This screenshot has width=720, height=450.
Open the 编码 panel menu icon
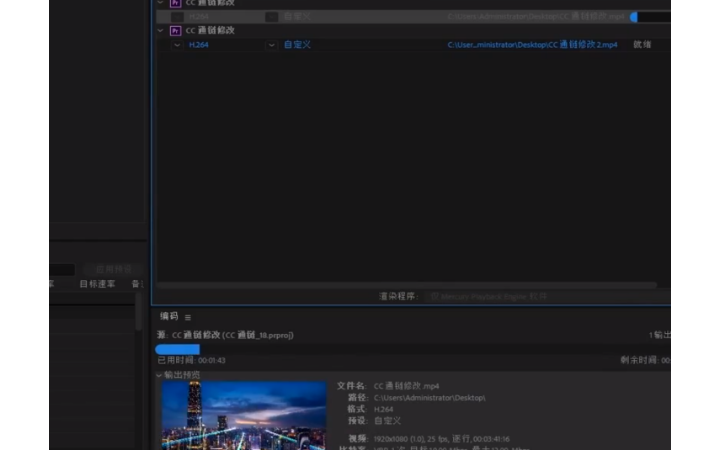coord(188,317)
